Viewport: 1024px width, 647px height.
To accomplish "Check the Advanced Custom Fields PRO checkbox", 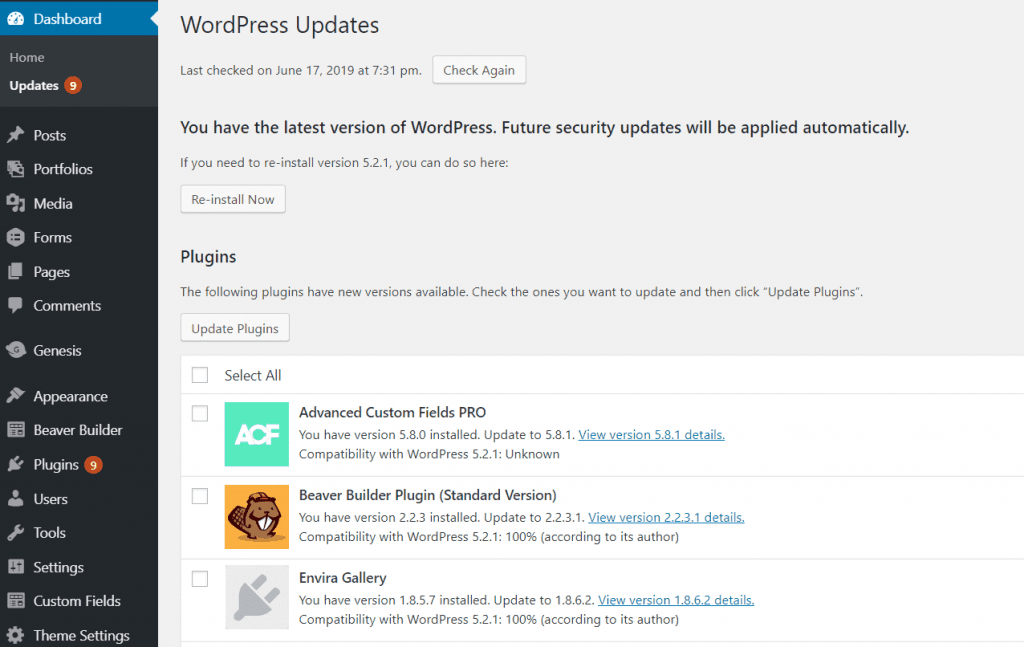I will (200, 413).
